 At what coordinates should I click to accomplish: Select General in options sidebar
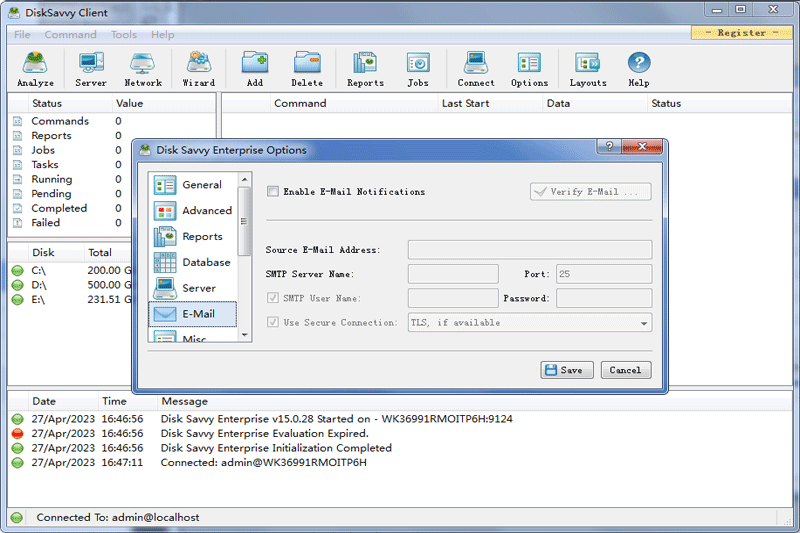click(192, 185)
